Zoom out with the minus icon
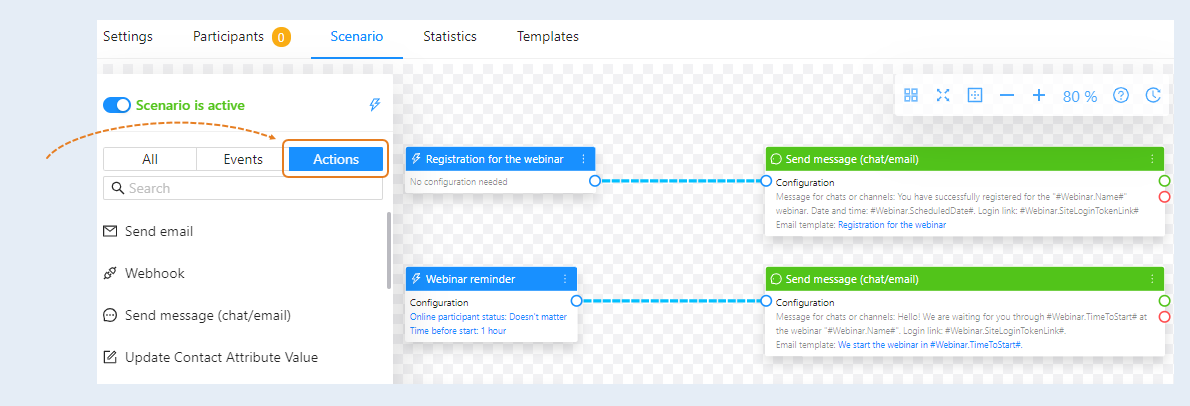The width and height of the screenshot is (1190, 406). pyautogui.click(x=1007, y=95)
